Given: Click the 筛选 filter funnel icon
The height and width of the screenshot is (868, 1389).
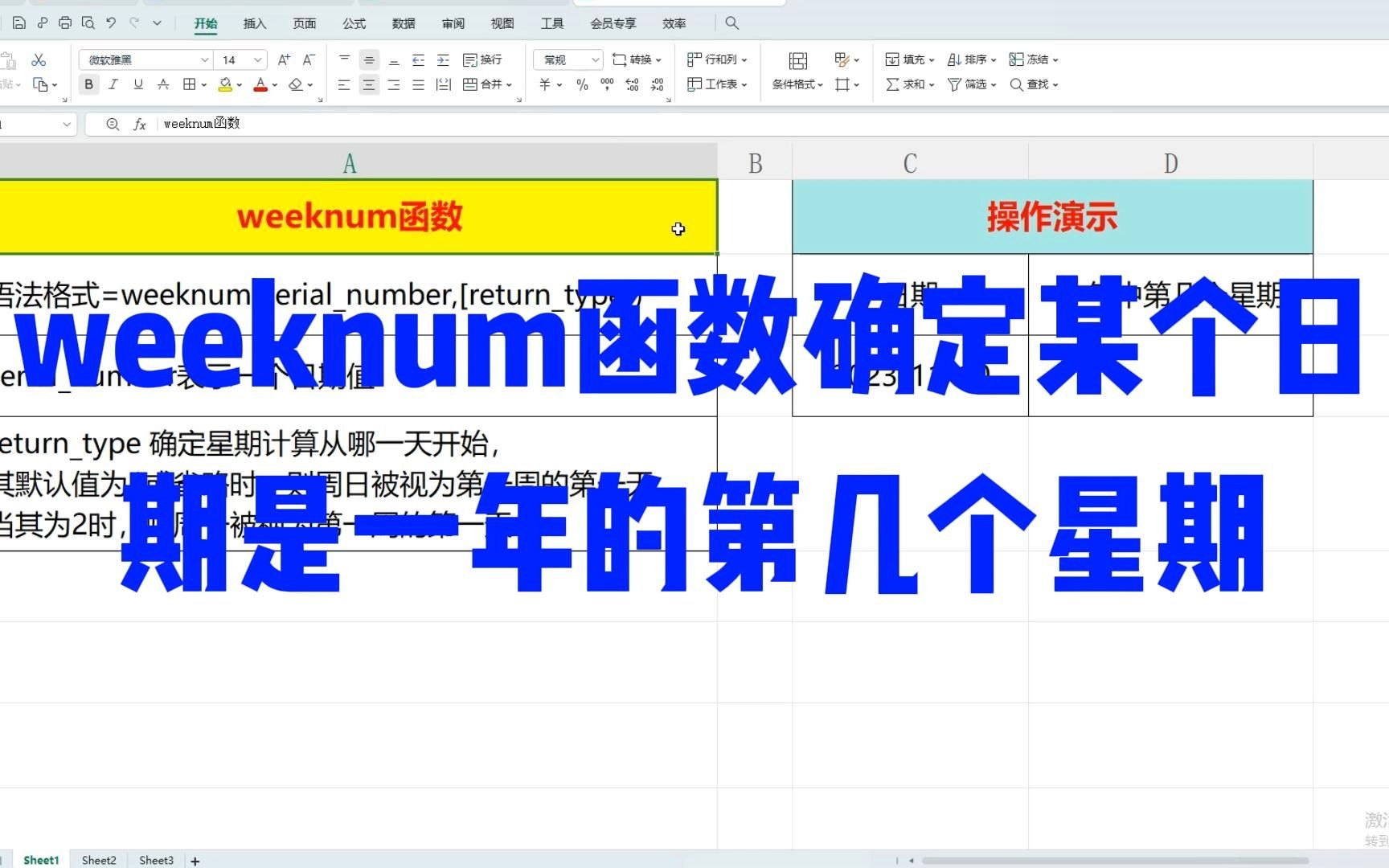Looking at the screenshot, I should point(954,84).
